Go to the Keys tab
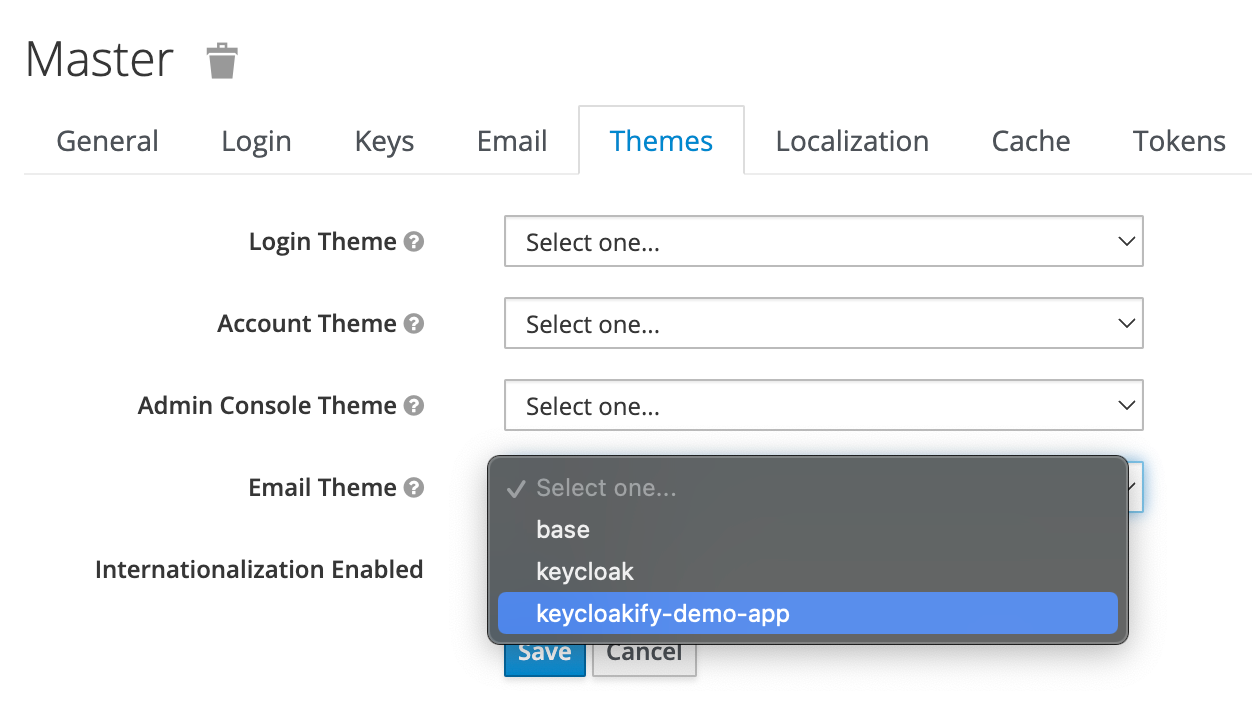The image size is (1252, 716). pyautogui.click(x=384, y=141)
